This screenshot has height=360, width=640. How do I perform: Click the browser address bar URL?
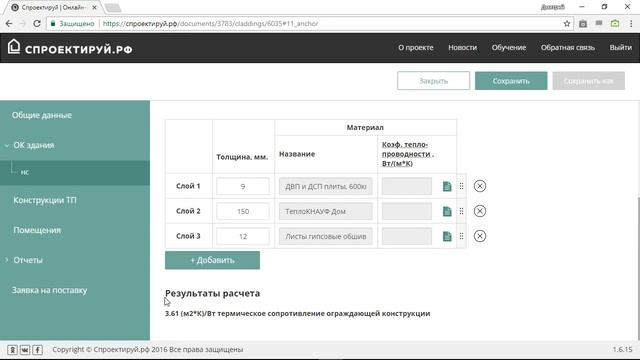(x=210, y=24)
